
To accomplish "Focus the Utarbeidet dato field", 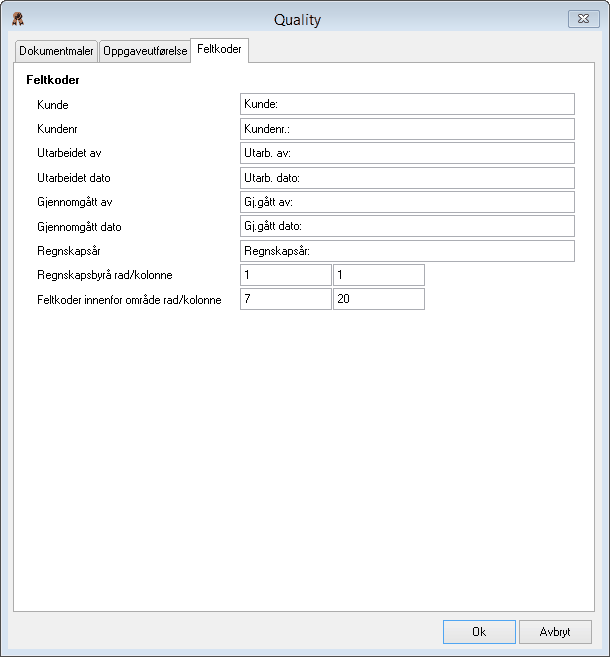I will click(x=407, y=178).
